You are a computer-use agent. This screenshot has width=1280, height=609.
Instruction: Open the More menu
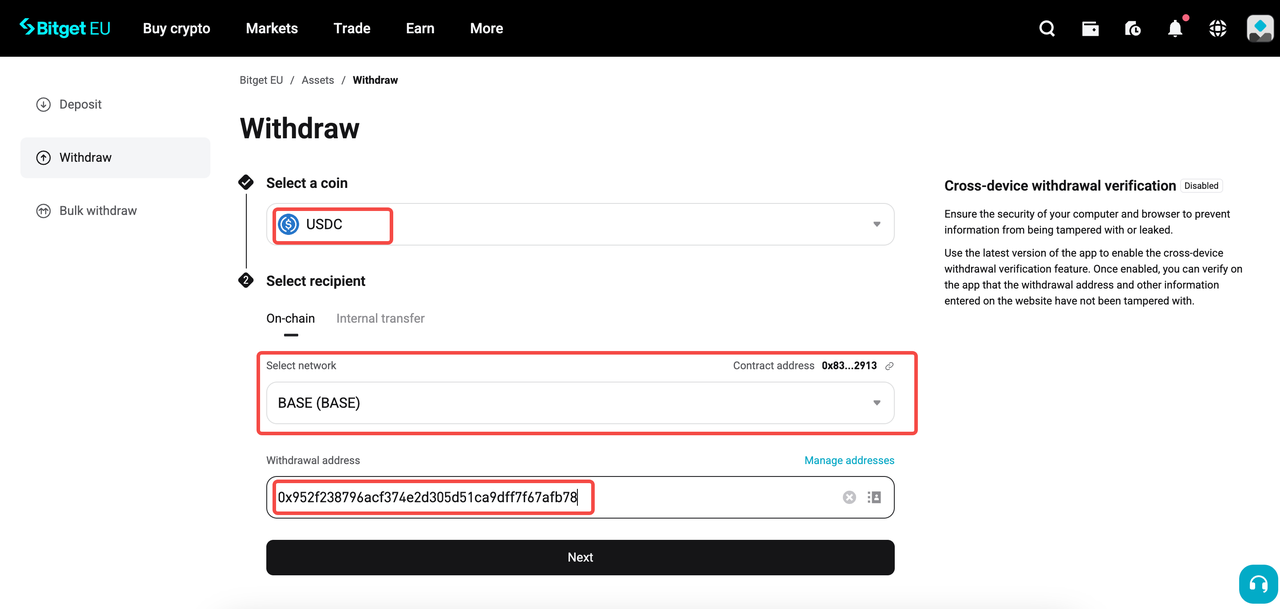pyautogui.click(x=487, y=28)
